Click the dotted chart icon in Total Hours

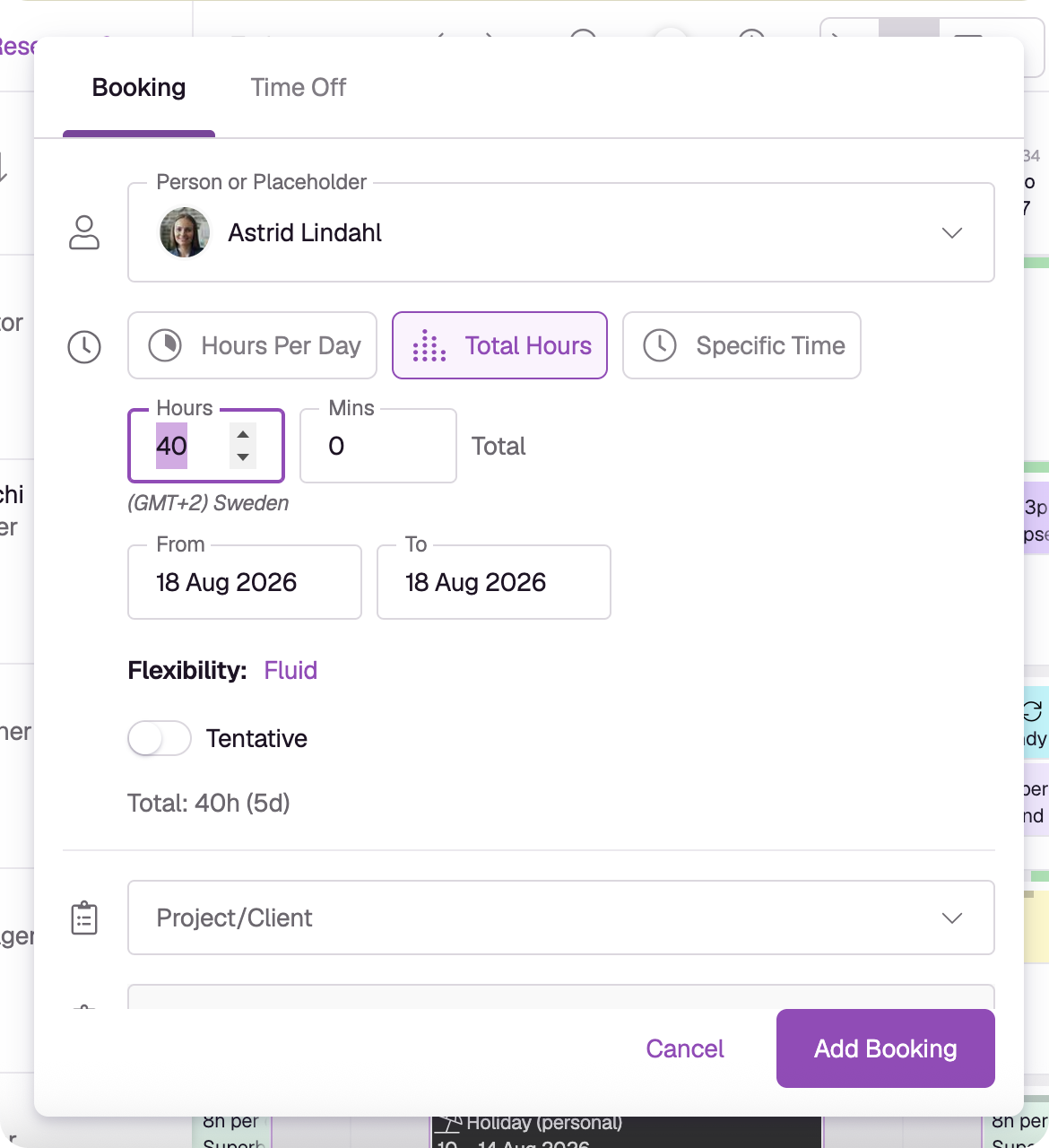coord(429,345)
